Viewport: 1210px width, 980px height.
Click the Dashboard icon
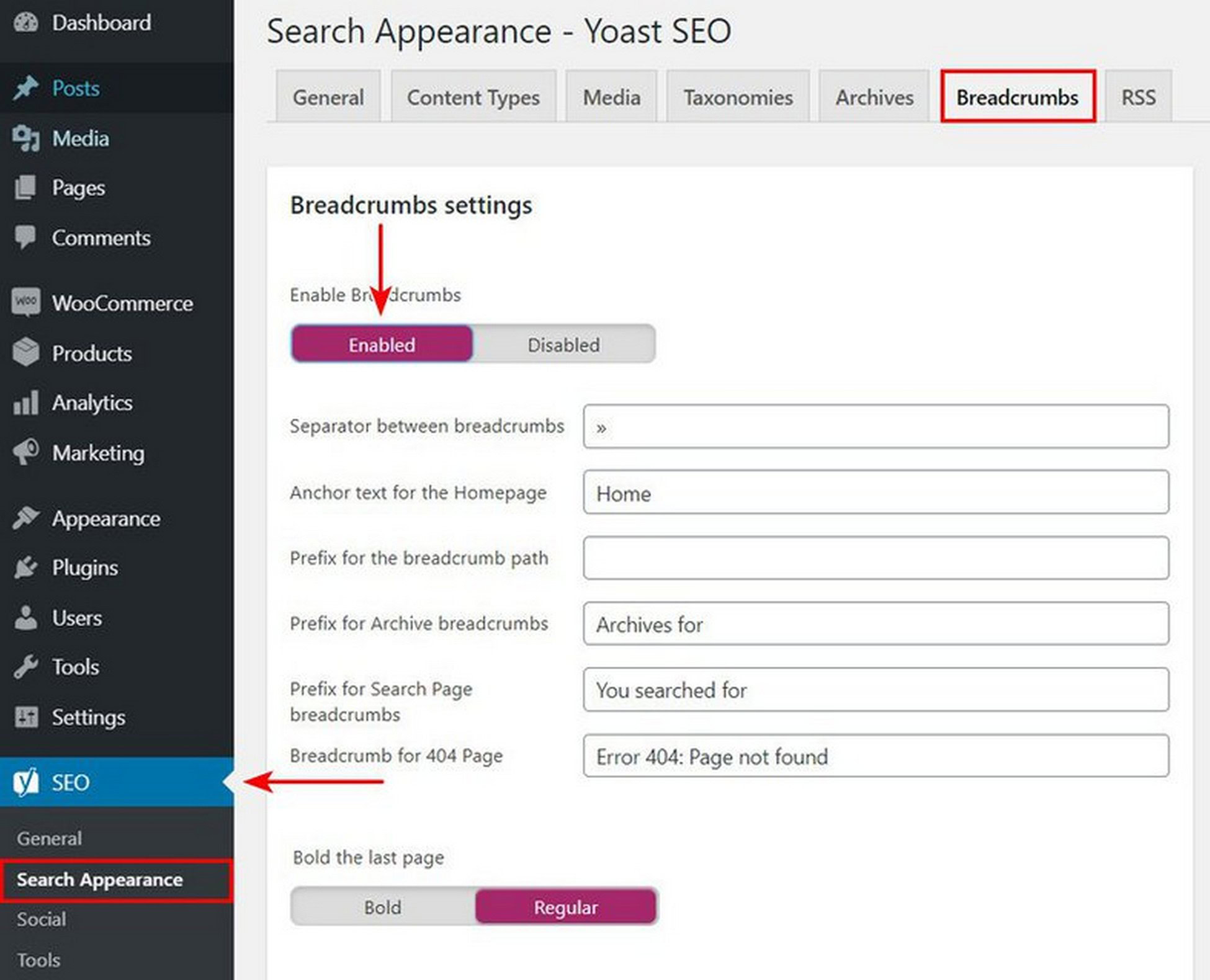click(27, 22)
